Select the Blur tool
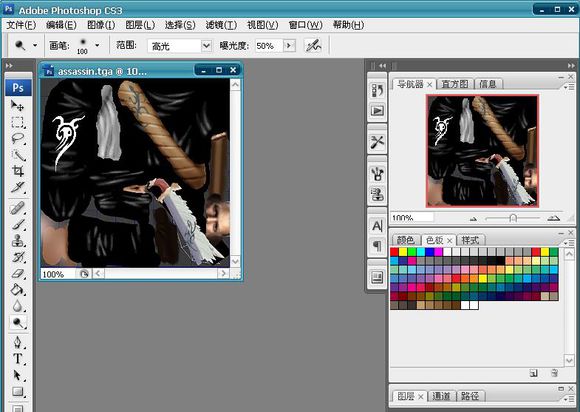580x412 pixels. tap(17, 306)
